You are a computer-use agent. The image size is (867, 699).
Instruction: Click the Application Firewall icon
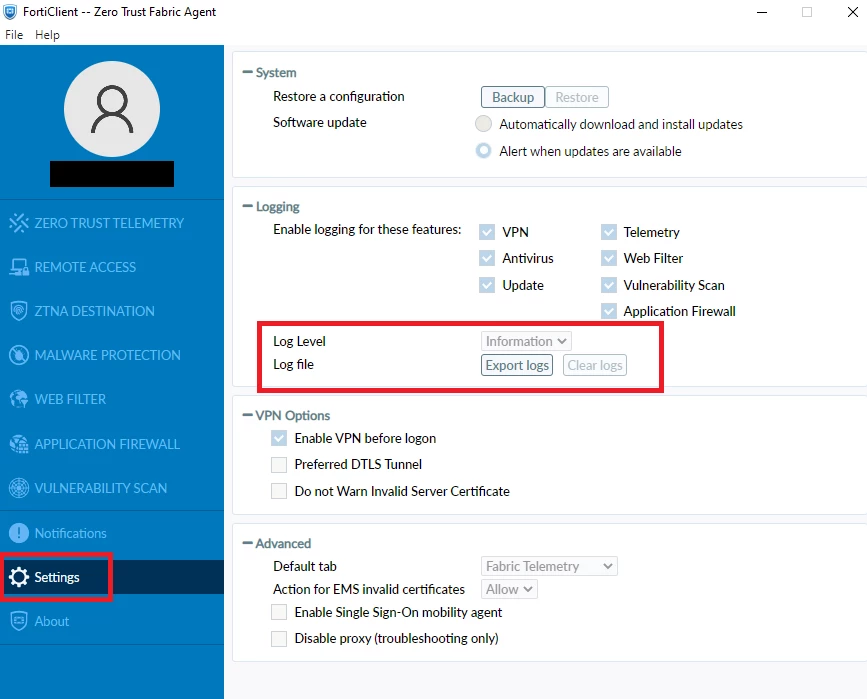click(19, 444)
